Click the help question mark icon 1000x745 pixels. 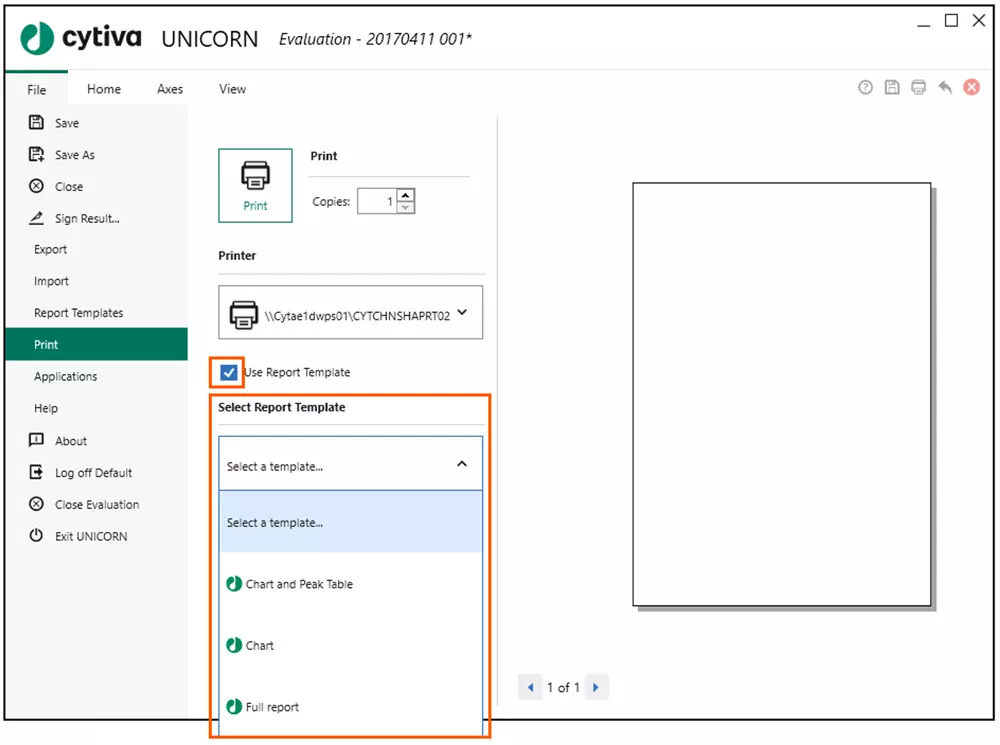[866, 88]
